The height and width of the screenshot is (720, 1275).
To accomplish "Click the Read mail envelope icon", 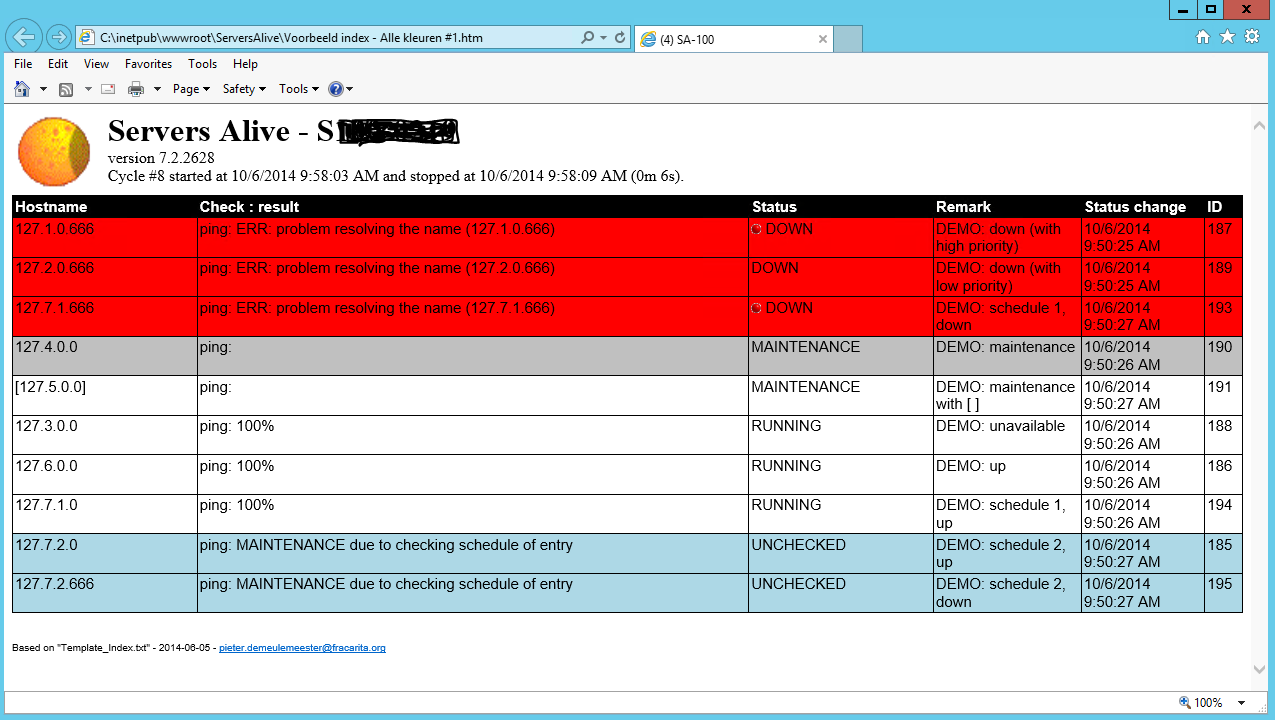I will tap(108, 89).
